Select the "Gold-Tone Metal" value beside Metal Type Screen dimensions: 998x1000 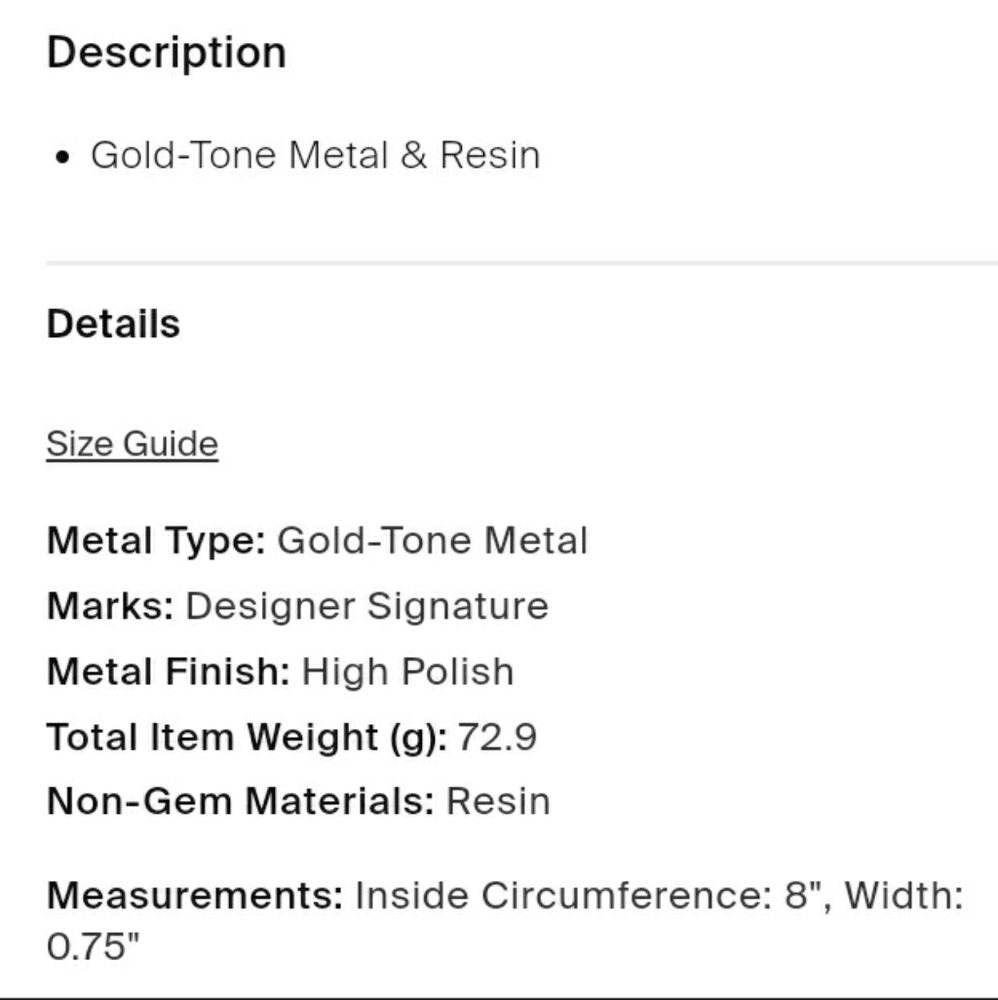click(432, 541)
